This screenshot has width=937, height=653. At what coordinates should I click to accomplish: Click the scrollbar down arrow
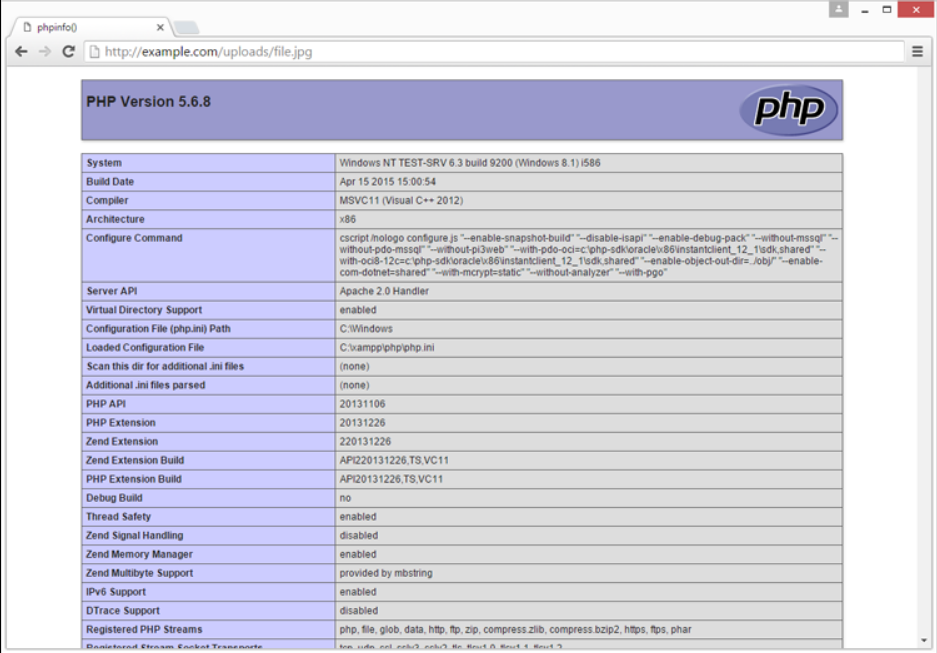924,640
